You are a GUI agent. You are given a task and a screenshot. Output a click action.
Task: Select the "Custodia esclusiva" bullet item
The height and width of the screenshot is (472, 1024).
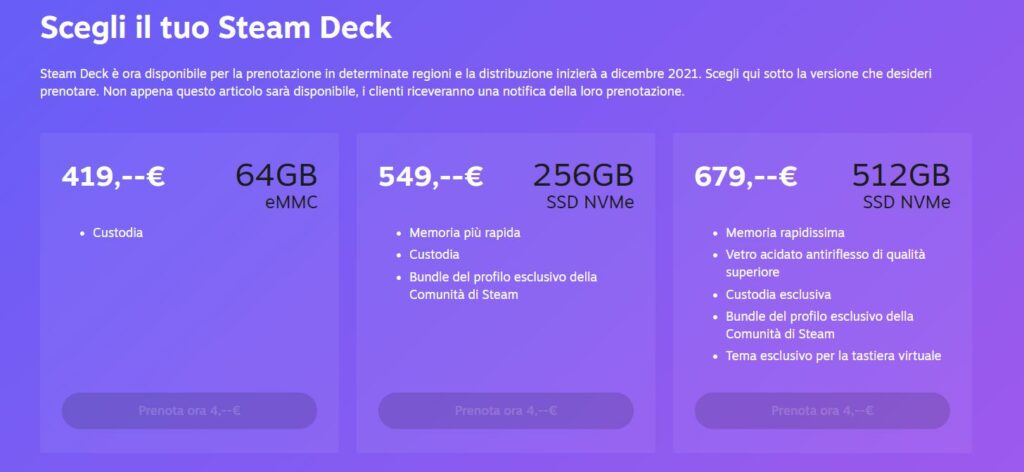(778, 295)
